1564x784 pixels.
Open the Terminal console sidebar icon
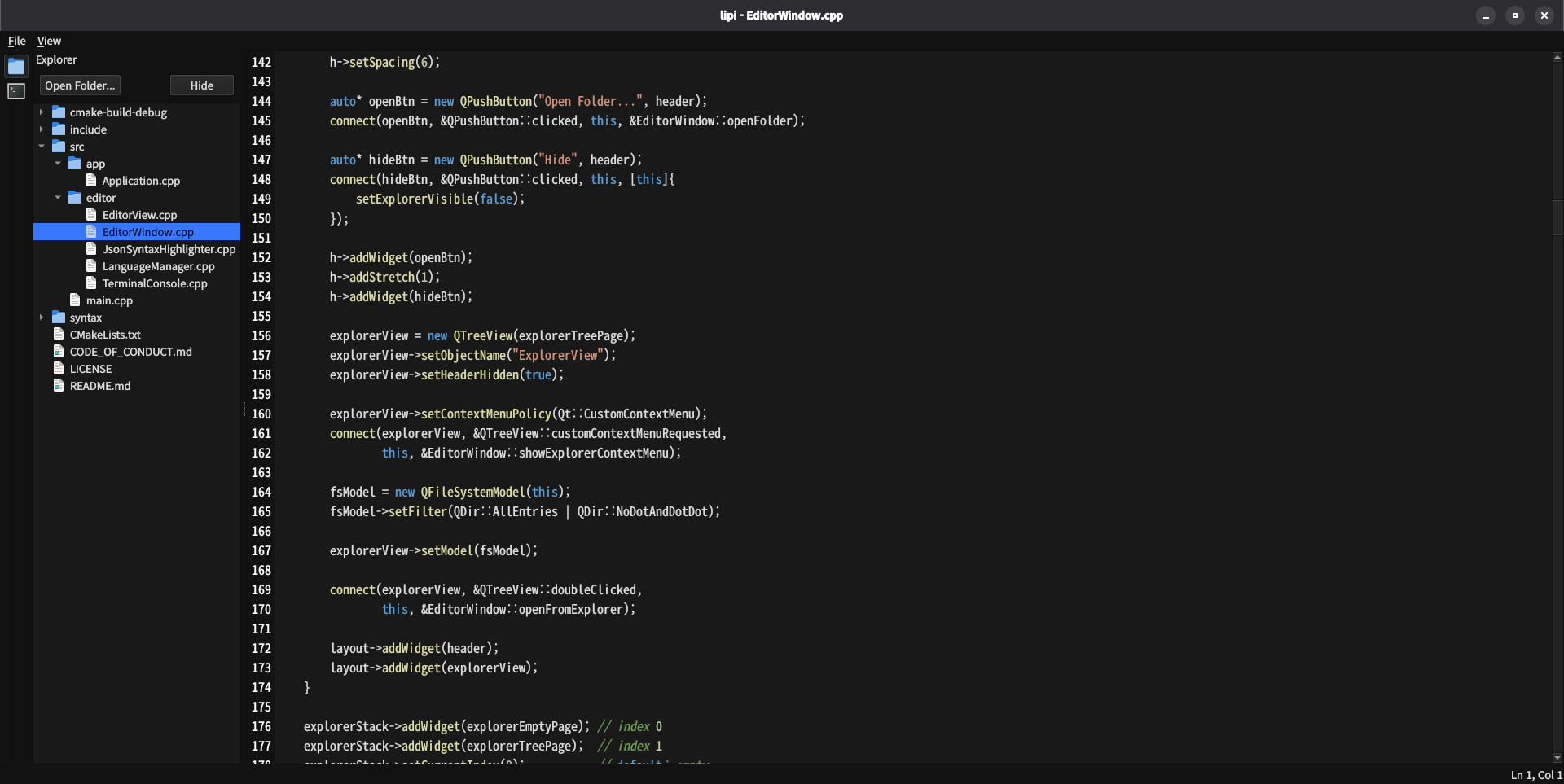16,91
